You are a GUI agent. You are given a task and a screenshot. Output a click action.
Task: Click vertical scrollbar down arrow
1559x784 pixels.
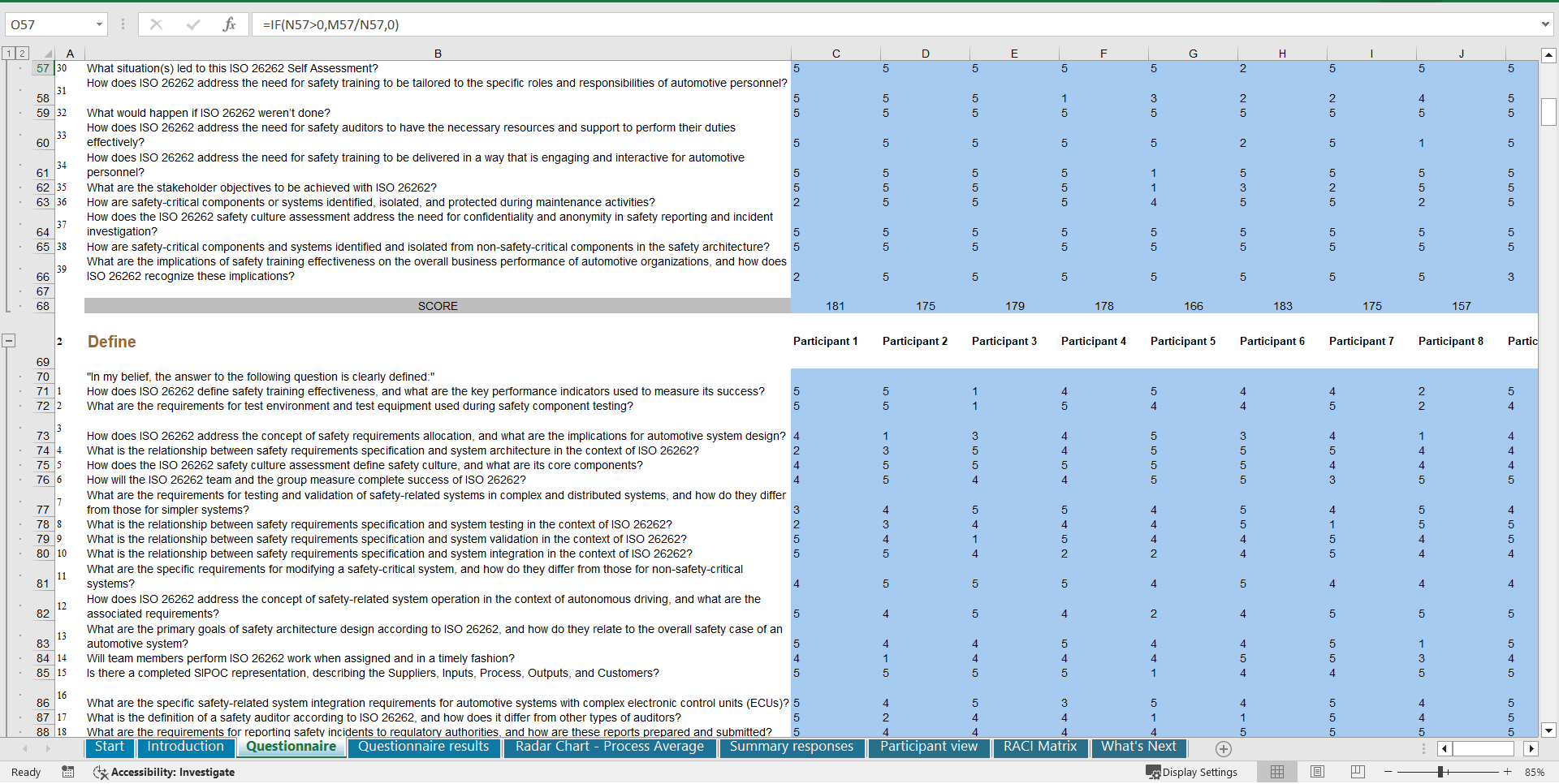pos(1548,730)
